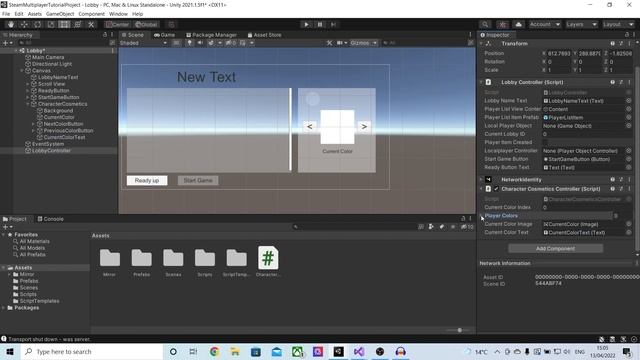Open the Window menu
The image size is (640, 360).
click(x=118, y=14)
